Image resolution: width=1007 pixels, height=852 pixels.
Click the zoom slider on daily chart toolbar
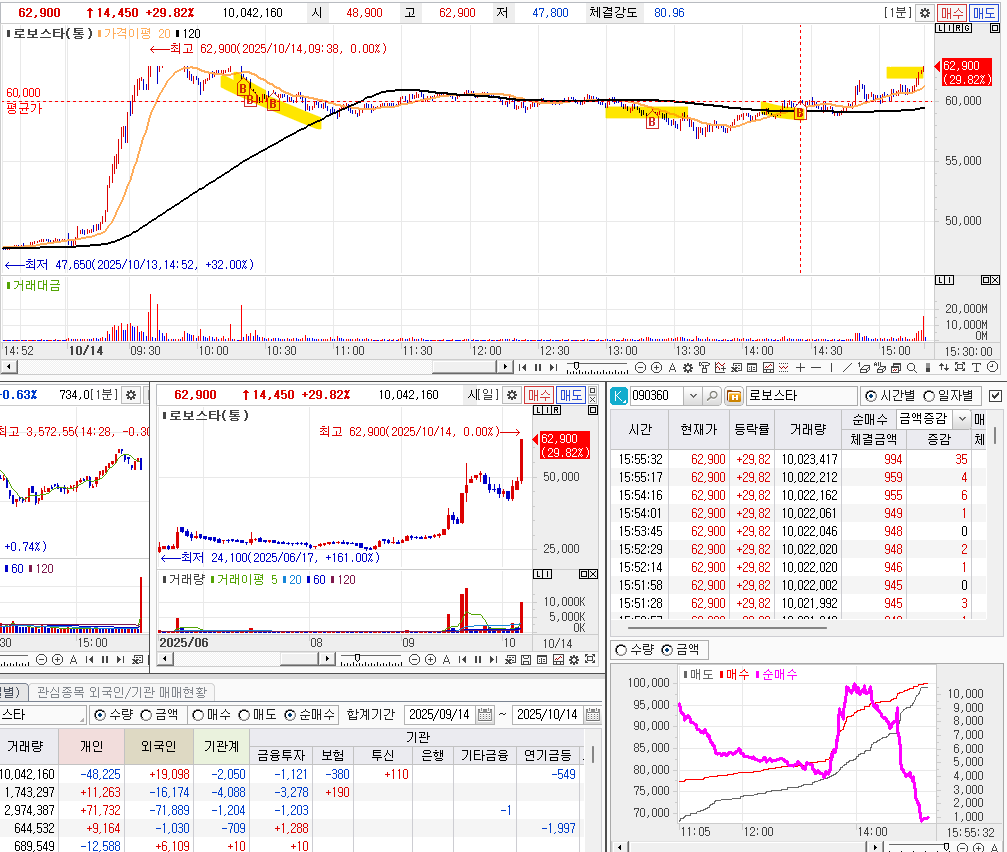click(x=358, y=659)
